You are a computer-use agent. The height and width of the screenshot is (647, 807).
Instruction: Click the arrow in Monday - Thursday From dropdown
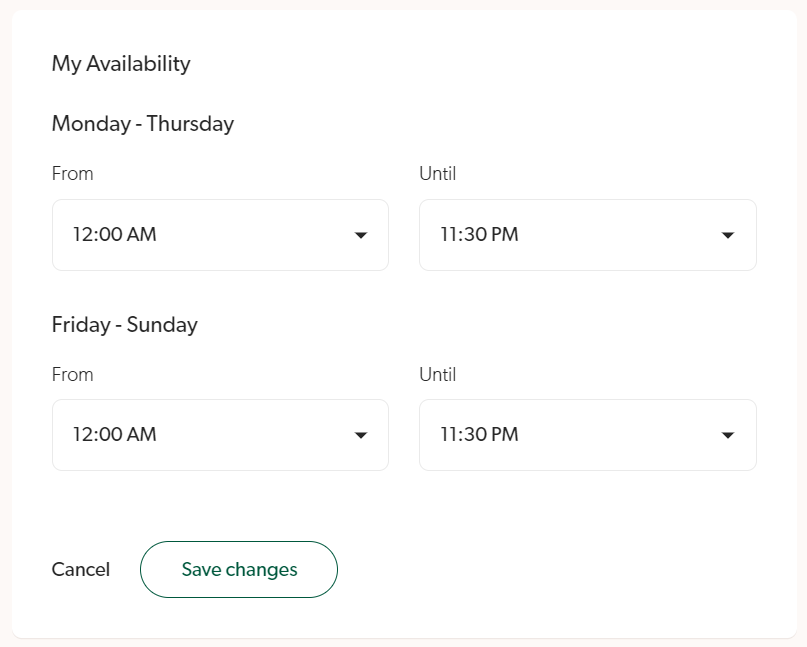tap(360, 236)
